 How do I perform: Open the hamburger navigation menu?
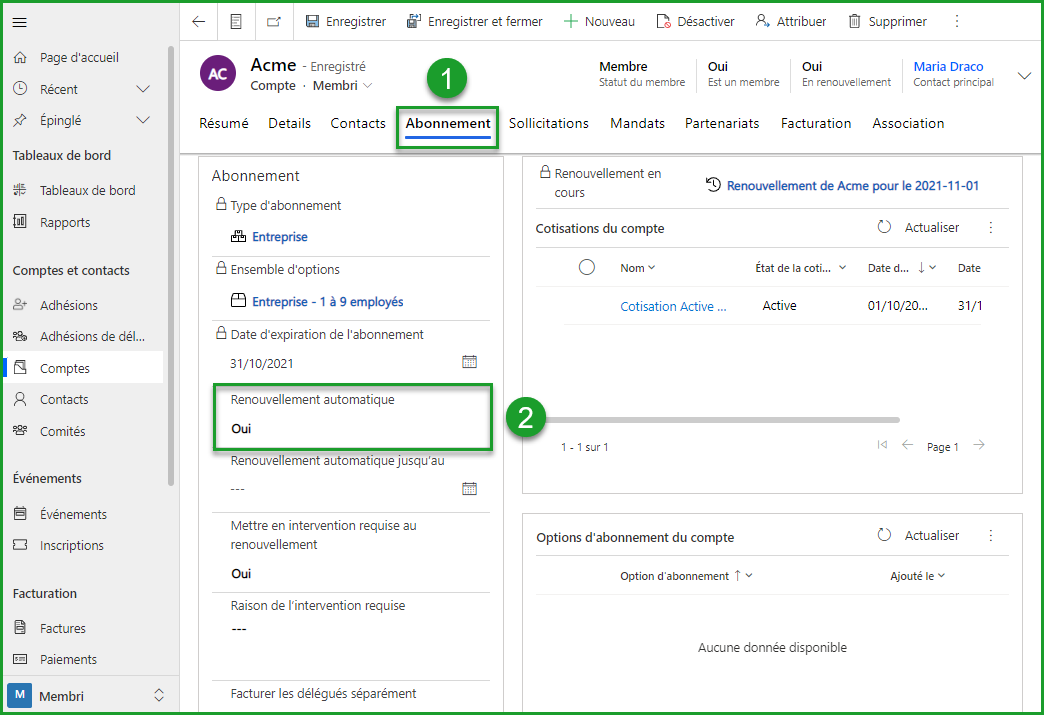coord(20,22)
